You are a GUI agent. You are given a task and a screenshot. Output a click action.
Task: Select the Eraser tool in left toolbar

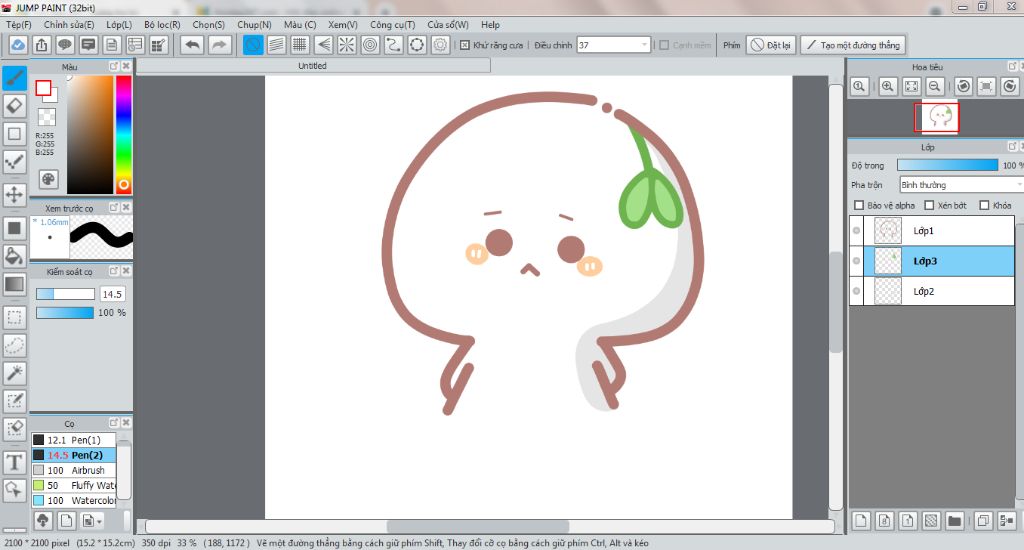[x=15, y=105]
